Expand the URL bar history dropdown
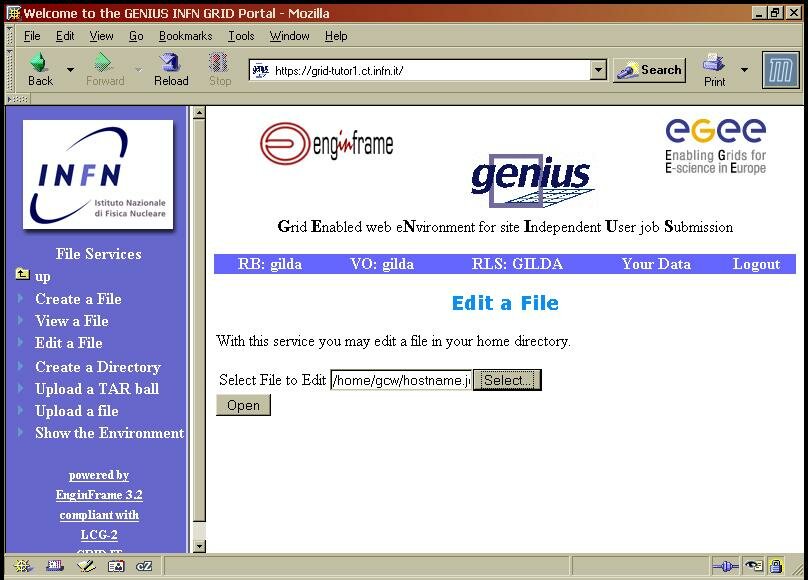The height and width of the screenshot is (580, 808). pos(598,70)
